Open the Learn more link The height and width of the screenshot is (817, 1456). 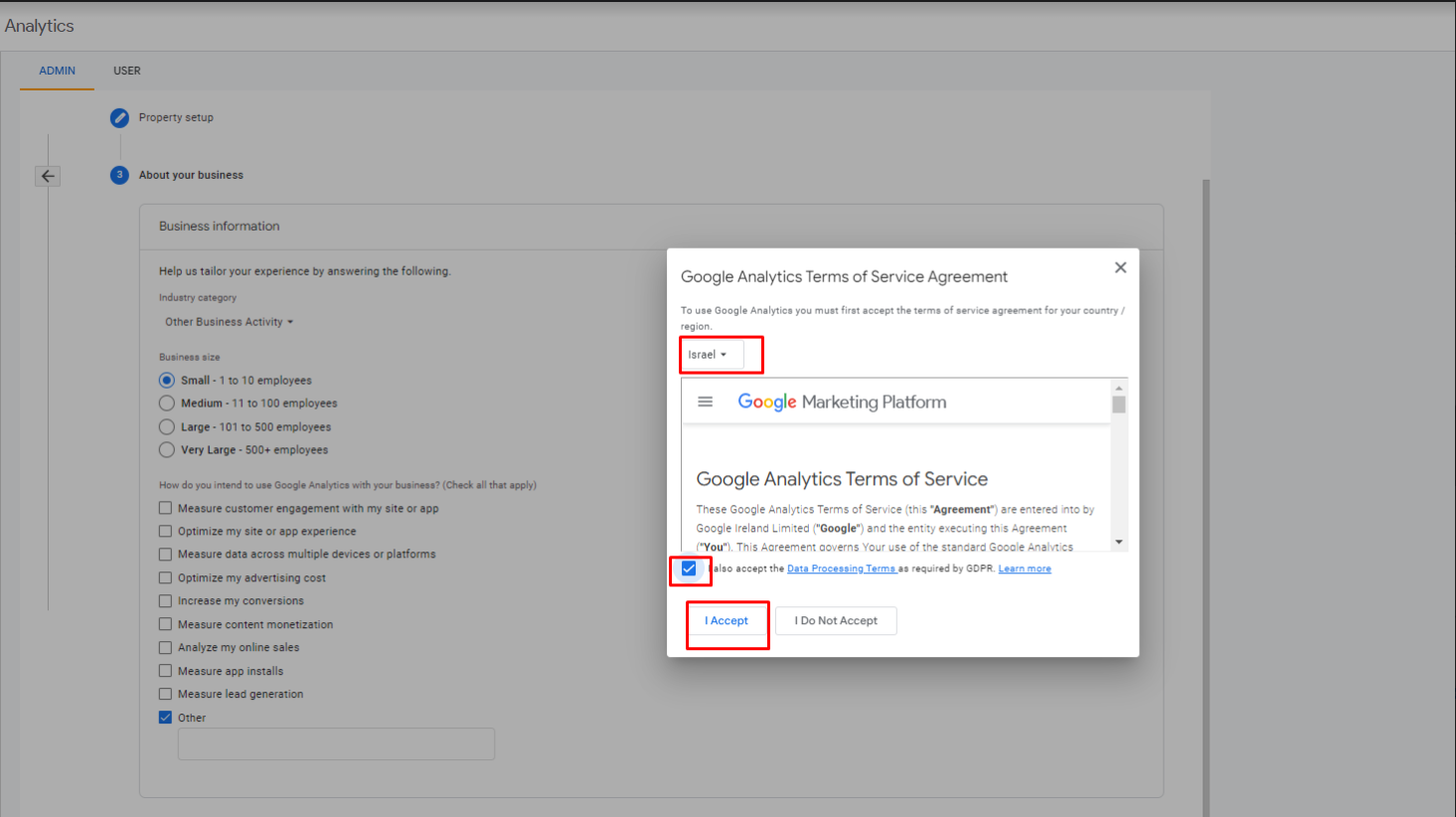click(1025, 569)
